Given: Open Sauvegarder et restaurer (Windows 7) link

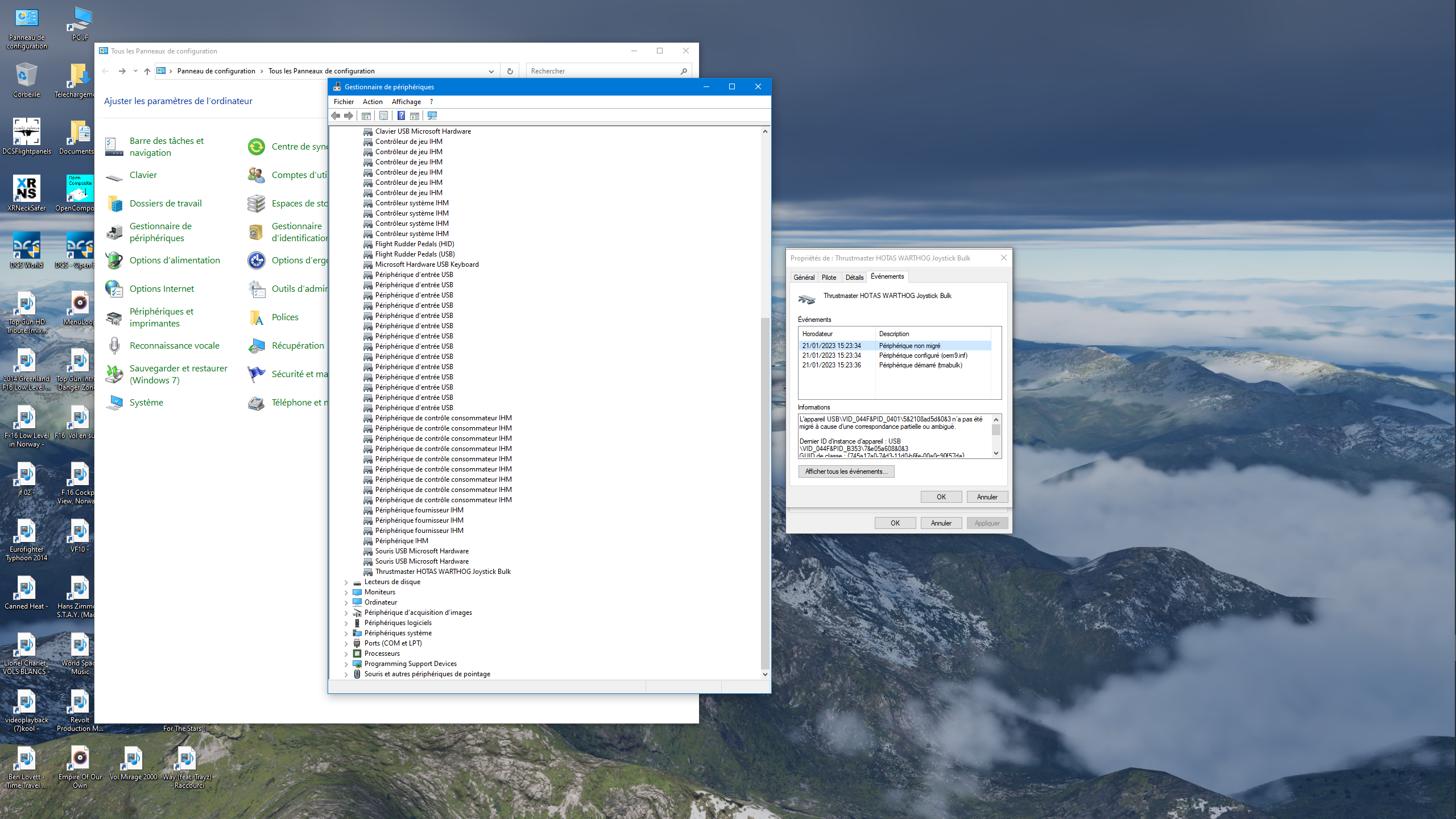Looking at the screenshot, I should coord(178,374).
